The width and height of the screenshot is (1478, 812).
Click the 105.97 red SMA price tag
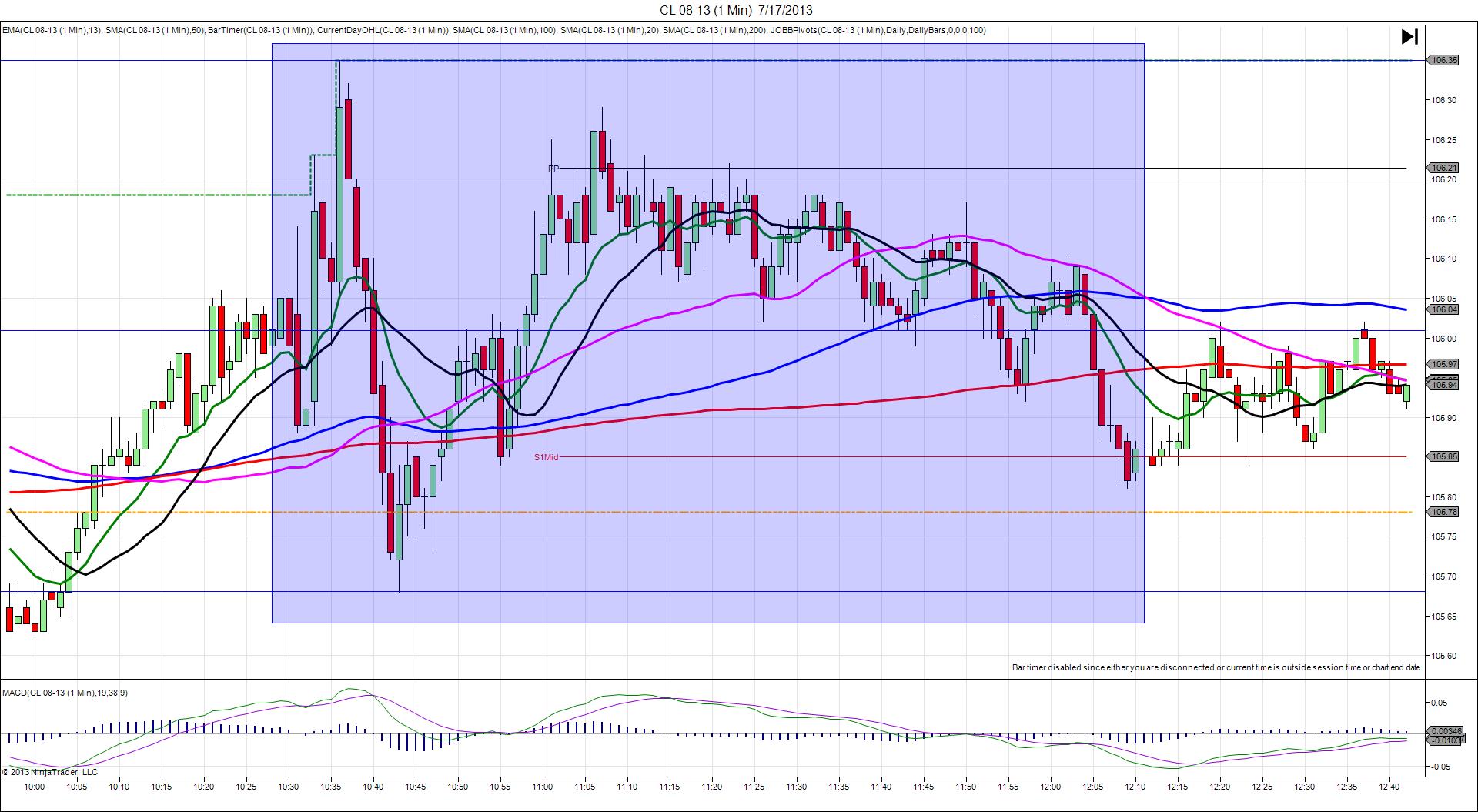[1443, 364]
